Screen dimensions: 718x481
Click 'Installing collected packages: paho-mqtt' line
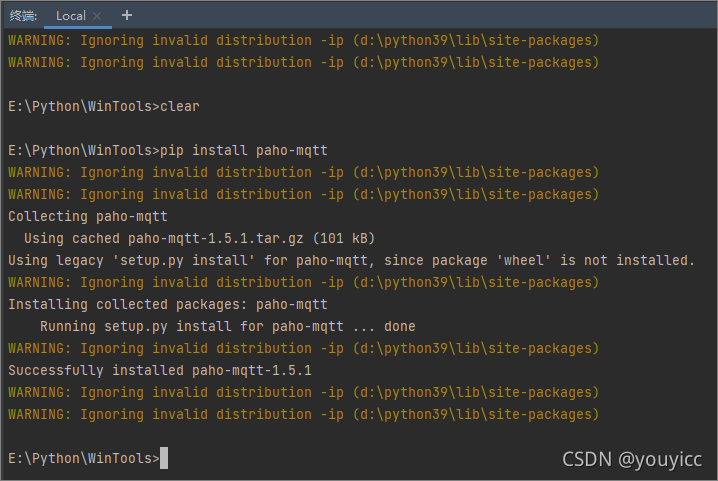[168, 304]
